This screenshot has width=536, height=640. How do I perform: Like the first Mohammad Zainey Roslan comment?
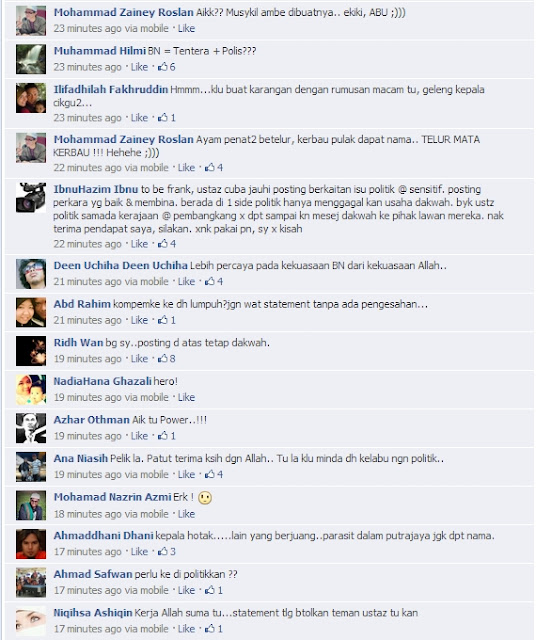pos(186,28)
